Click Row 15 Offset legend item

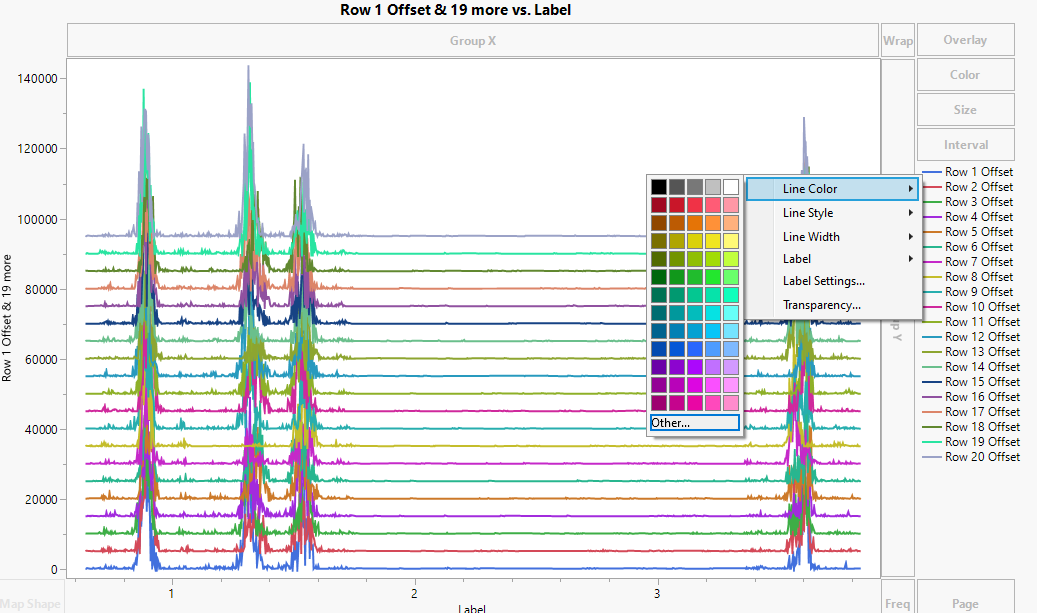[x=982, y=382]
